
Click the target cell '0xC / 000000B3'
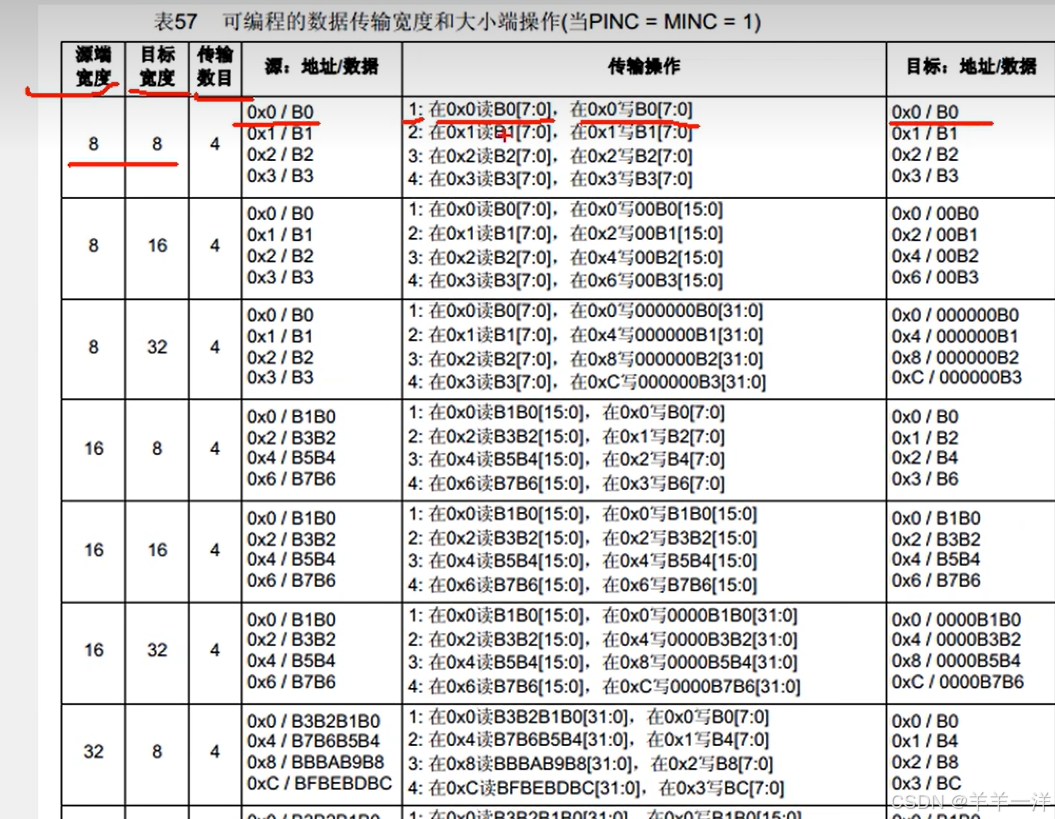957,377
